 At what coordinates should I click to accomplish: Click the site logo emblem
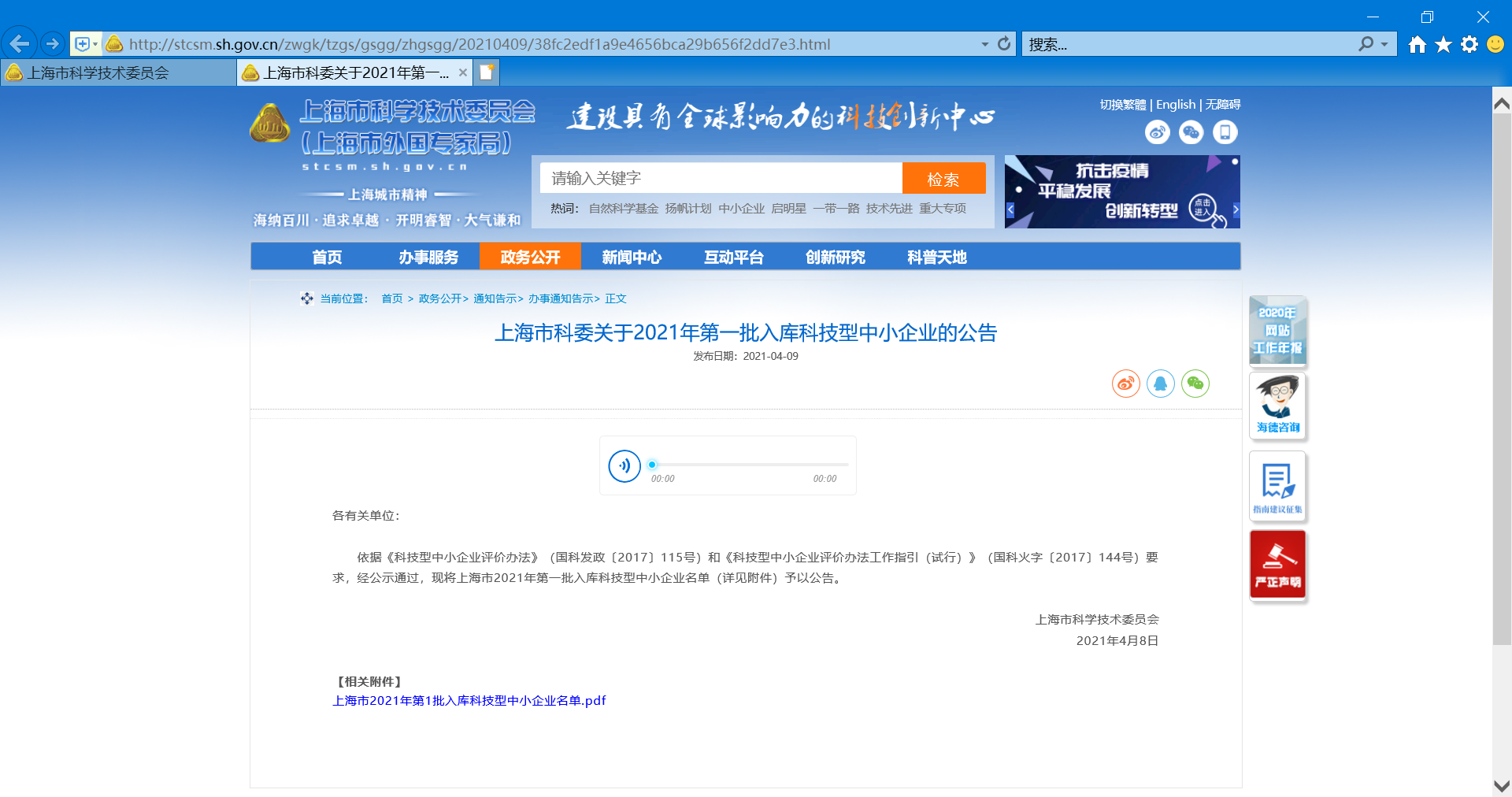coord(270,124)
